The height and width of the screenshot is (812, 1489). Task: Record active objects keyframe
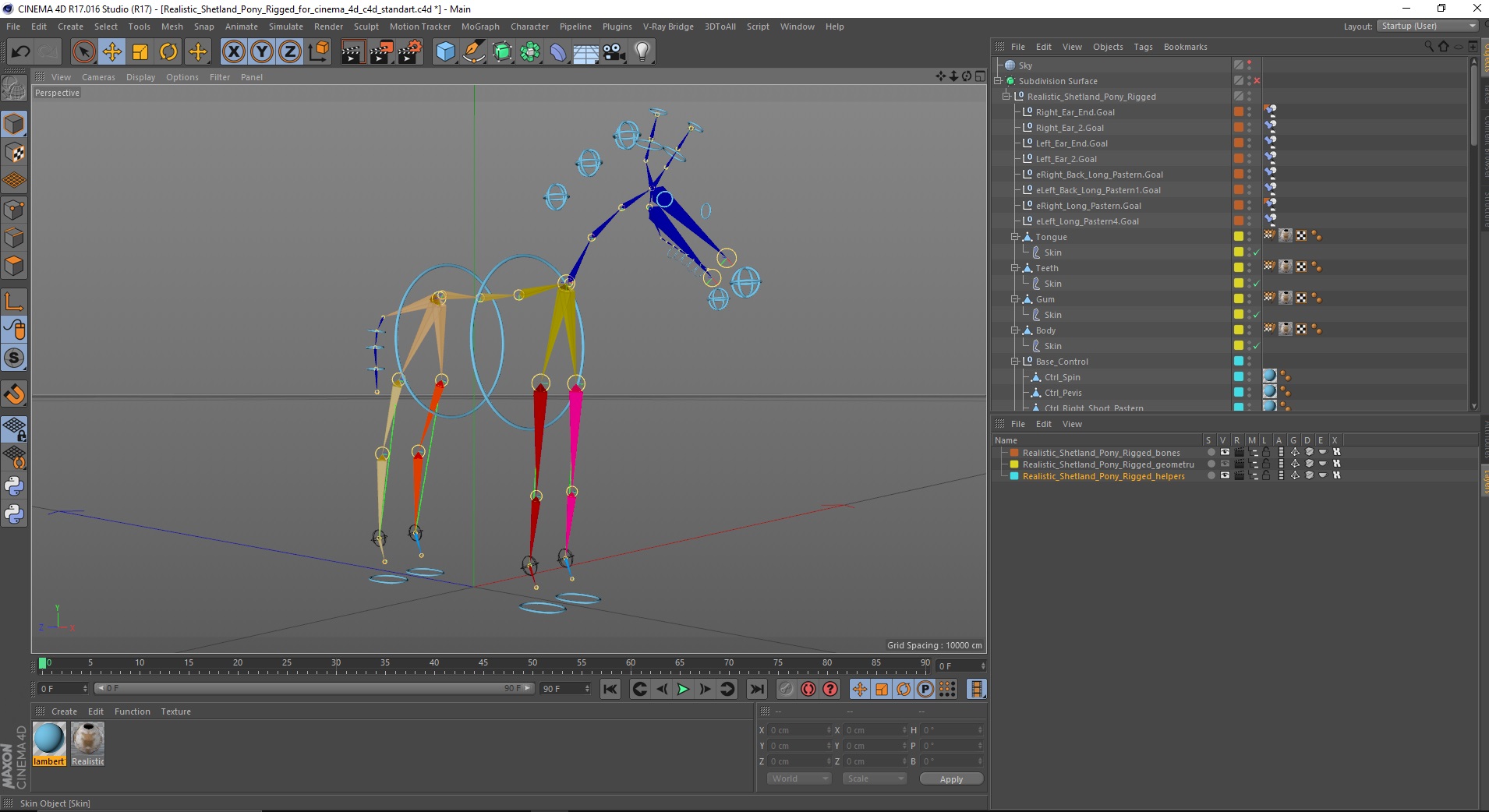click(x=787, y=689)
